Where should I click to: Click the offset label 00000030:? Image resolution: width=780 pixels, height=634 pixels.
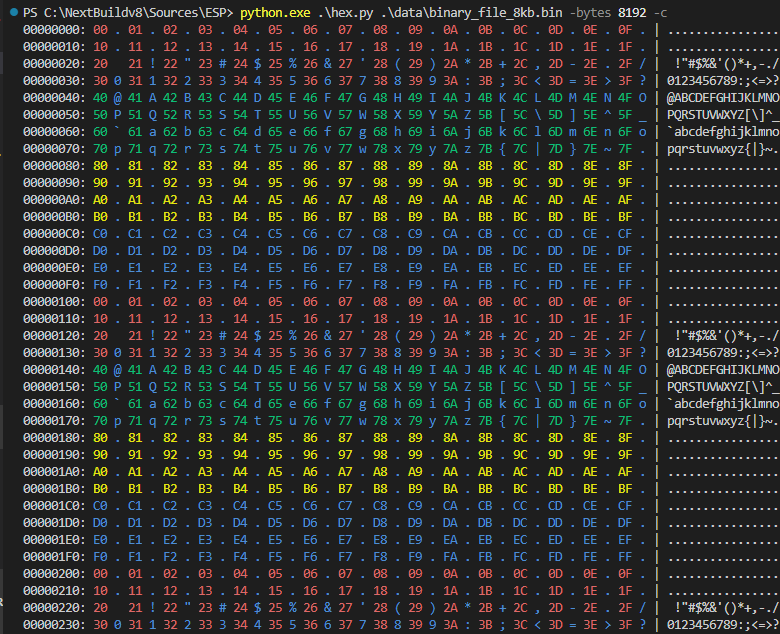click(54, 81)
